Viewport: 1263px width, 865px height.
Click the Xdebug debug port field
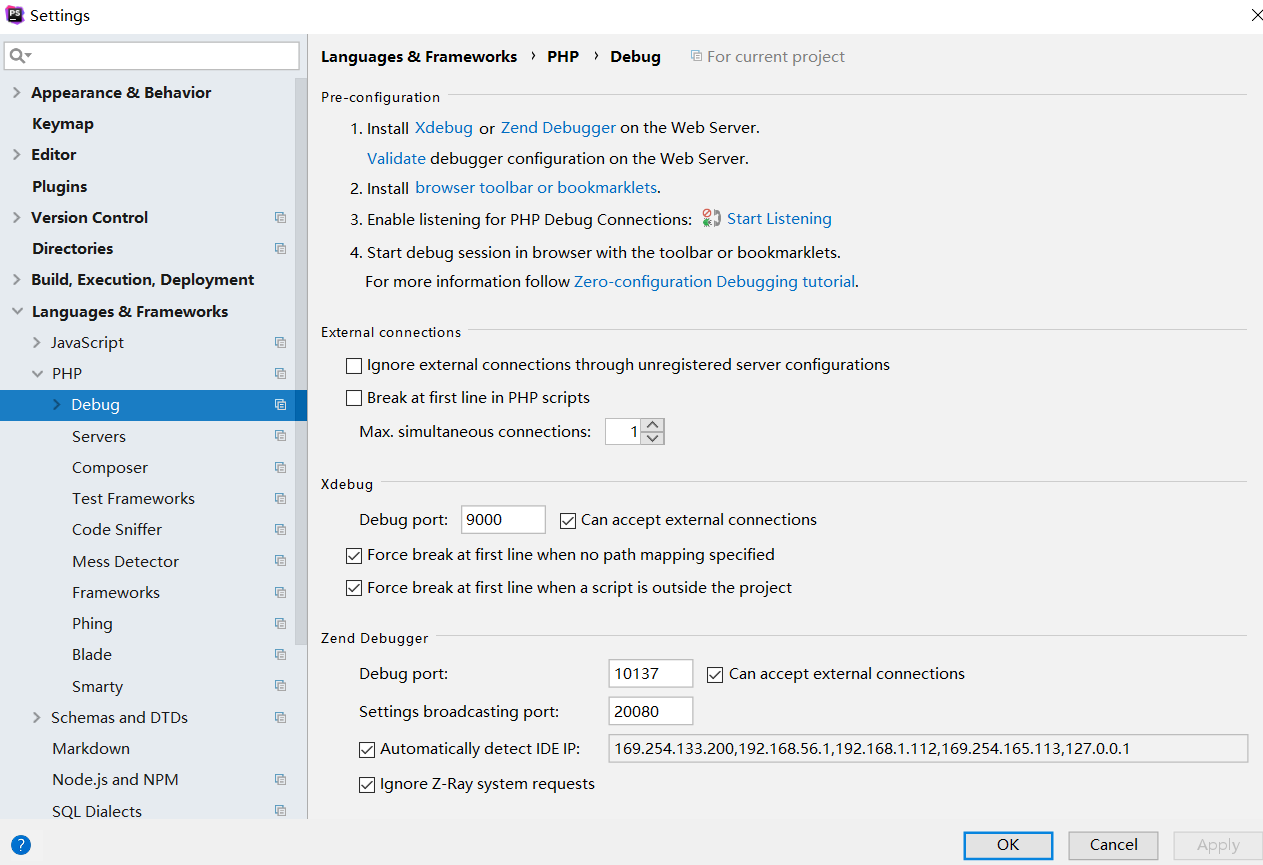(503, 520)
